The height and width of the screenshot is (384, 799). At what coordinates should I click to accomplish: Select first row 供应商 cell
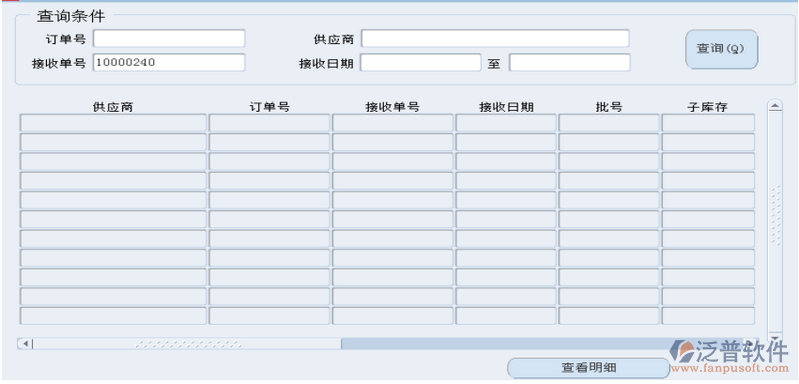pos(113,123)
